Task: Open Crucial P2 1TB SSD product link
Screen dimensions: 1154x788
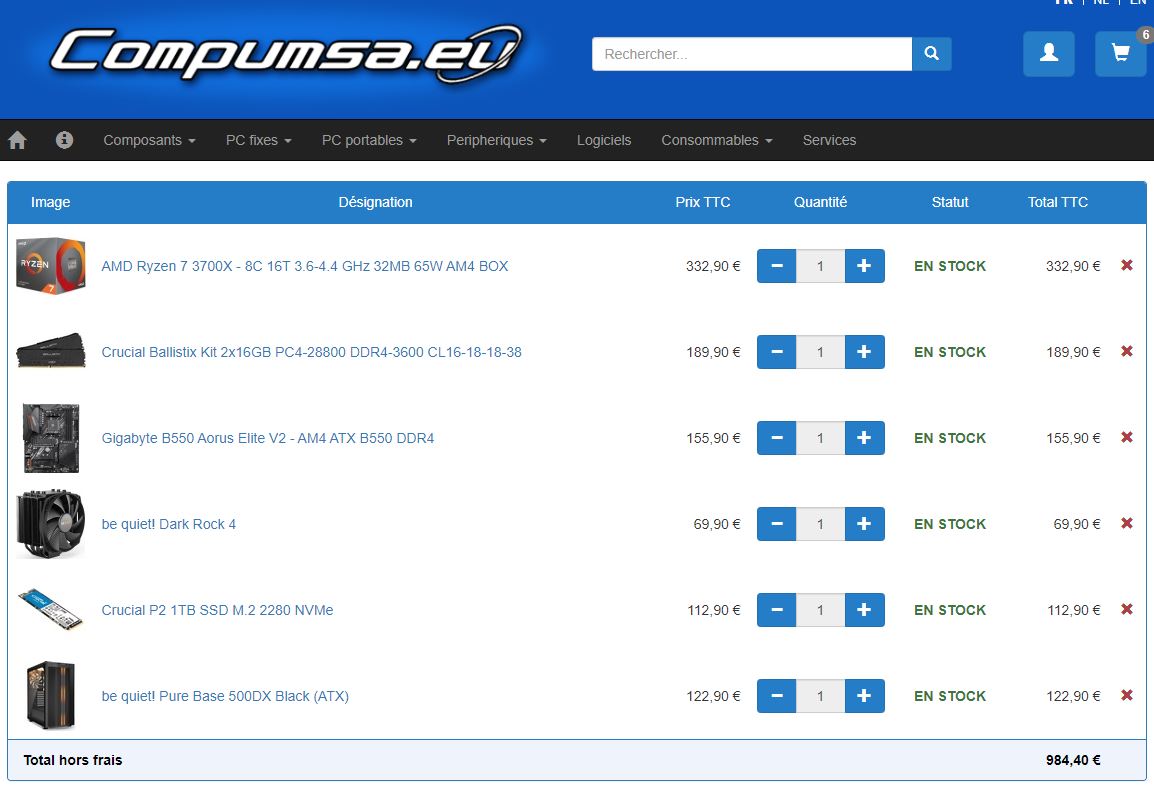Action: [x=217, y=611]
